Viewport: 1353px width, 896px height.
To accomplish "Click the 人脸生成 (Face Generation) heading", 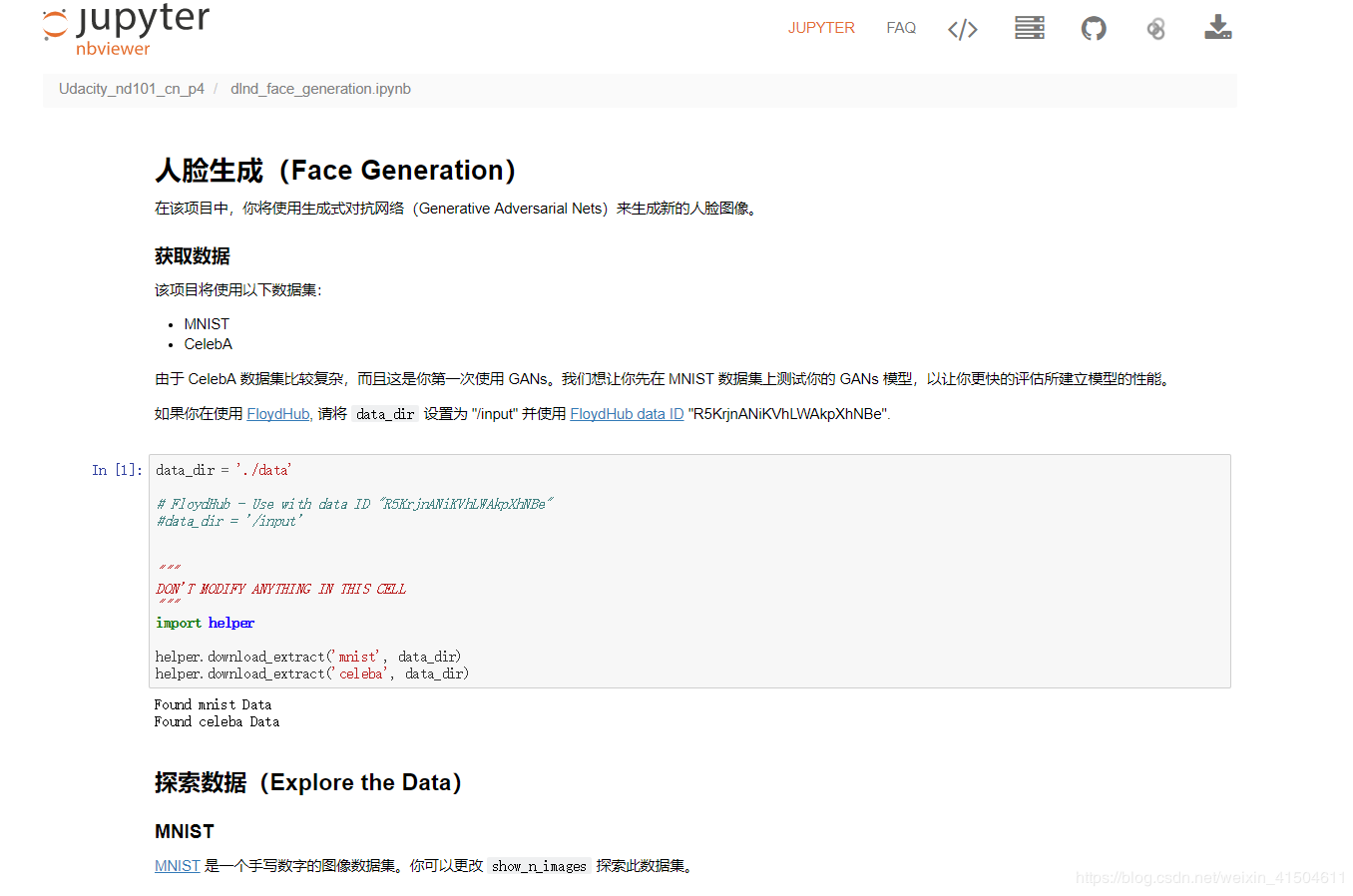I will 335,170.
